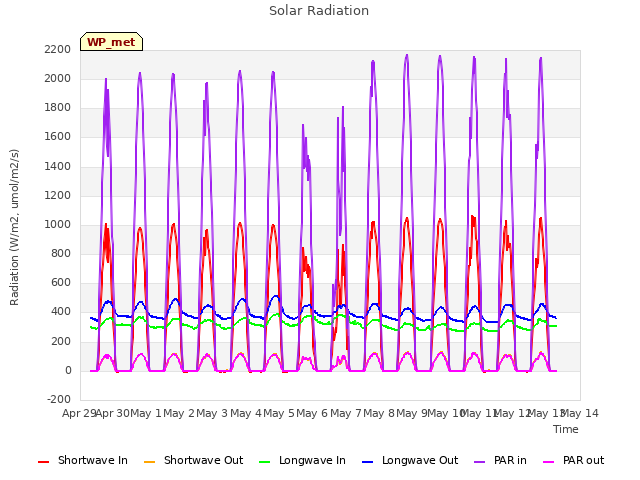Screen dimensions: 640x480
Task: Click the 1800 y-axis tick label
Action: tap(58, 108)
